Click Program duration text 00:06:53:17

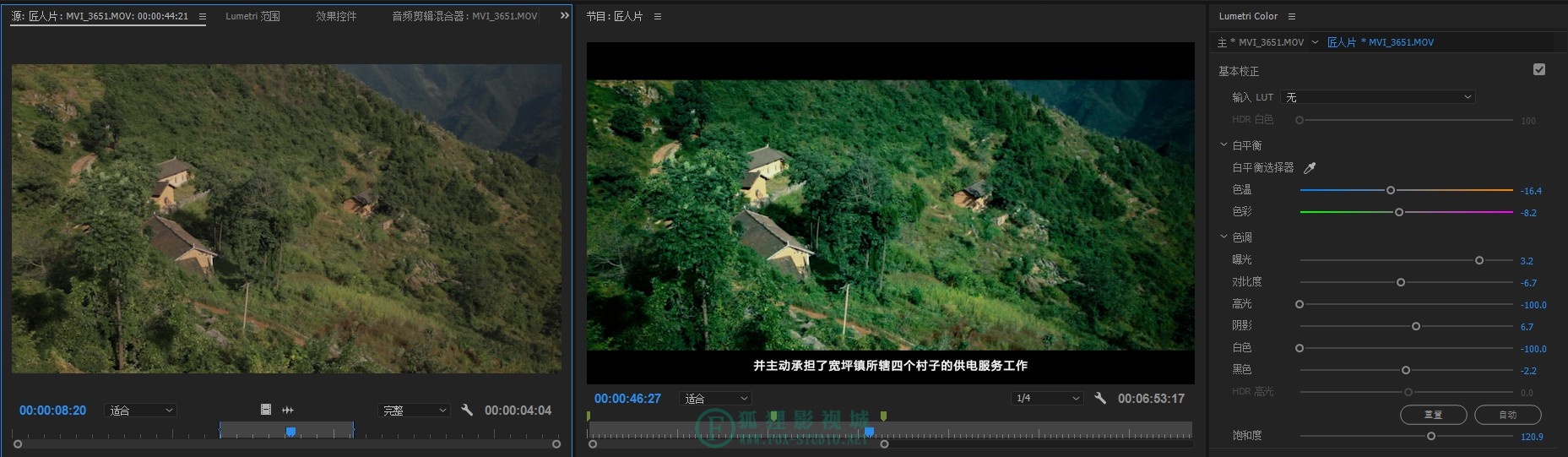pyautogui.click(x=1151, y=399)
